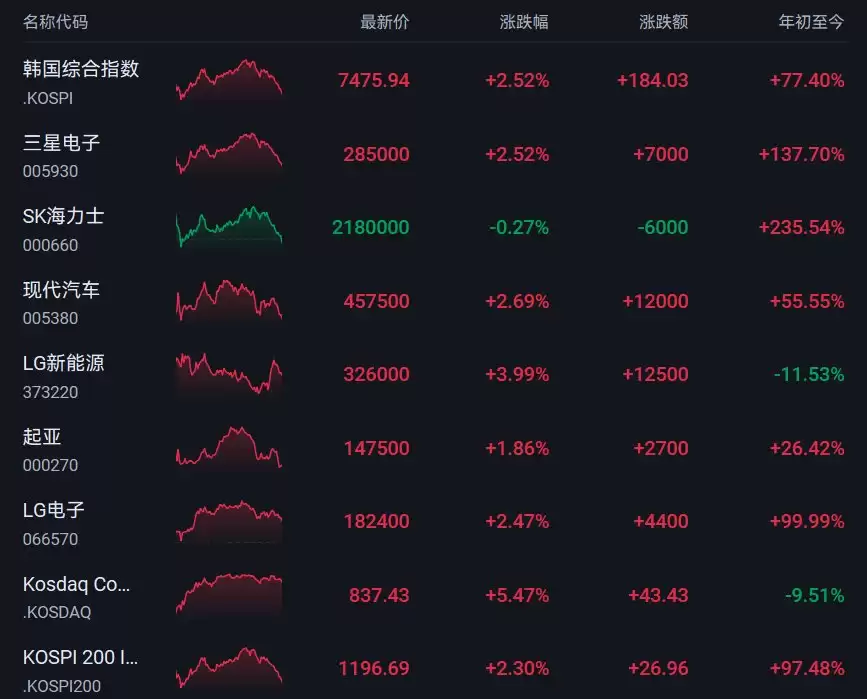
Task: Select 三星电子 stock name
Action: pos(61,143)
